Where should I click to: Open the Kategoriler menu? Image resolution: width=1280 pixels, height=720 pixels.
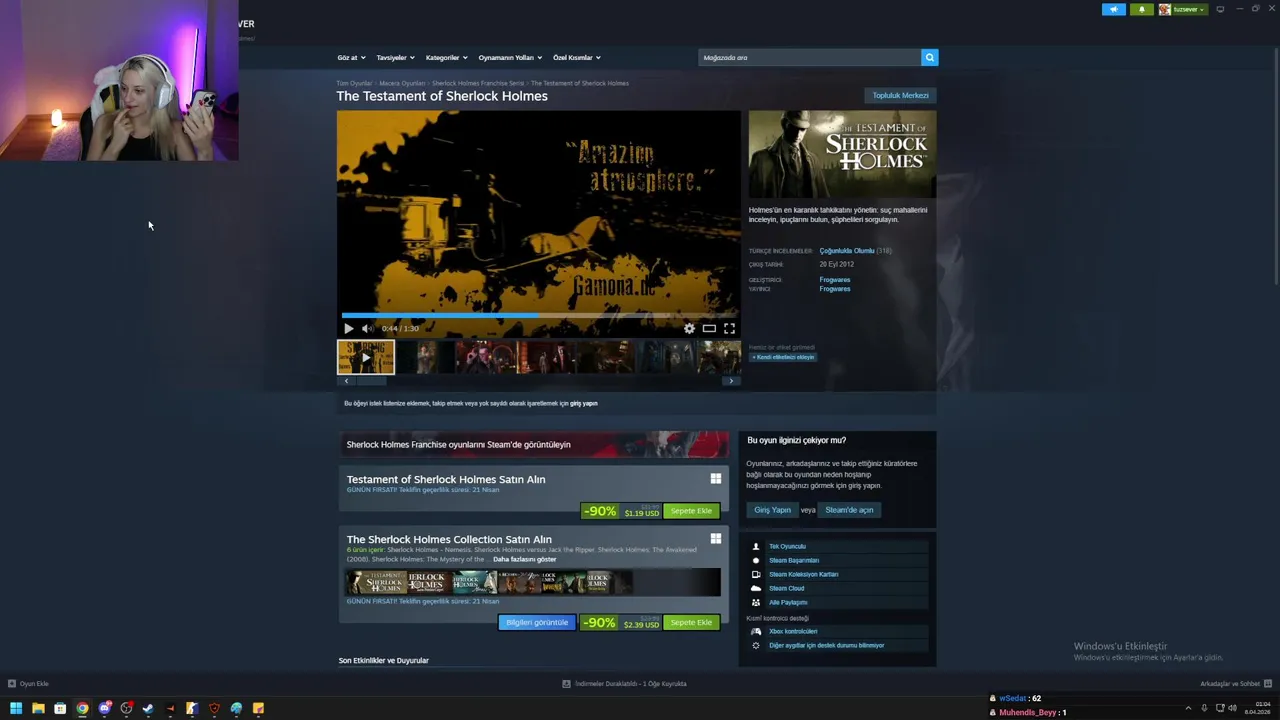446,58
